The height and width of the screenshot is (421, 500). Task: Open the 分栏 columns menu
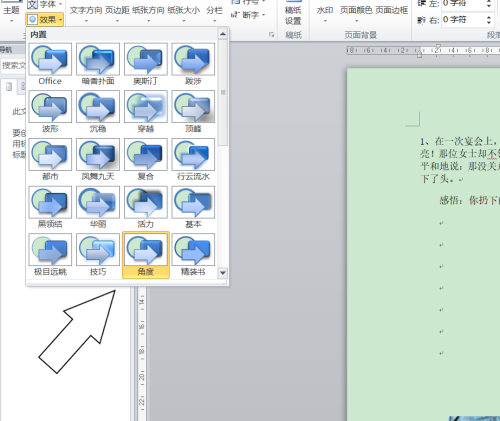tap(214, 13)
